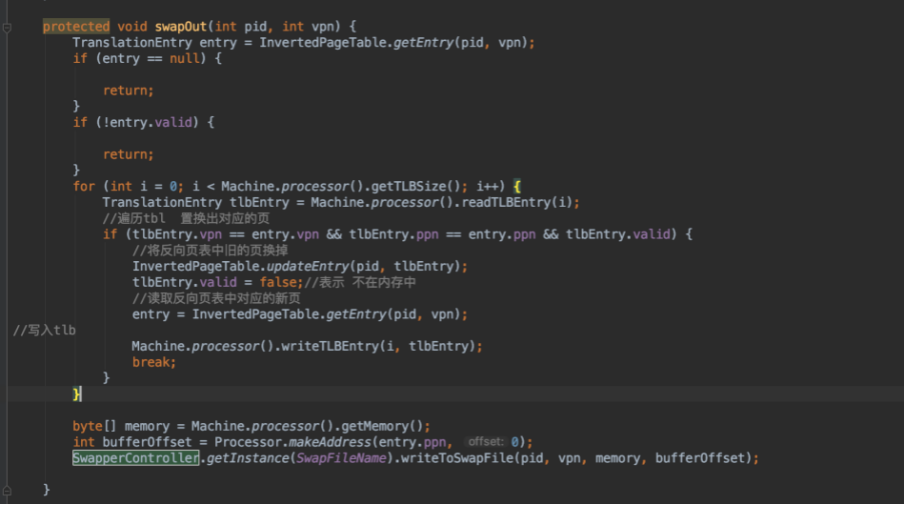The height and width of the screenshot is (506, 904).
Task: Click the //写入tlb comment
Action: coord(44,330)
